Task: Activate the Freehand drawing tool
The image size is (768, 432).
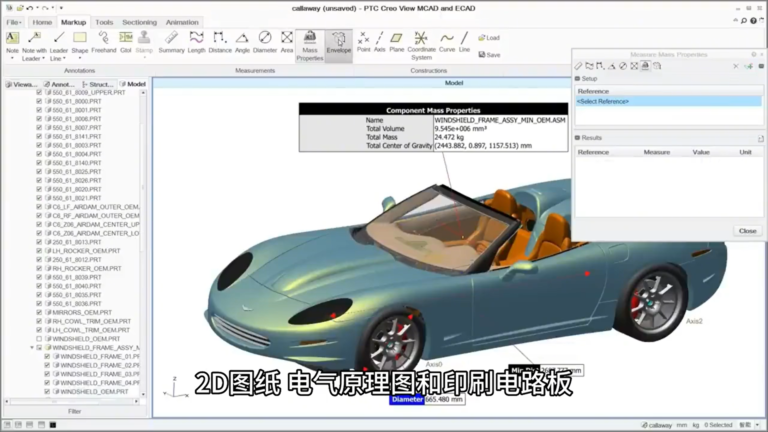Action: (x=104, y=42)
